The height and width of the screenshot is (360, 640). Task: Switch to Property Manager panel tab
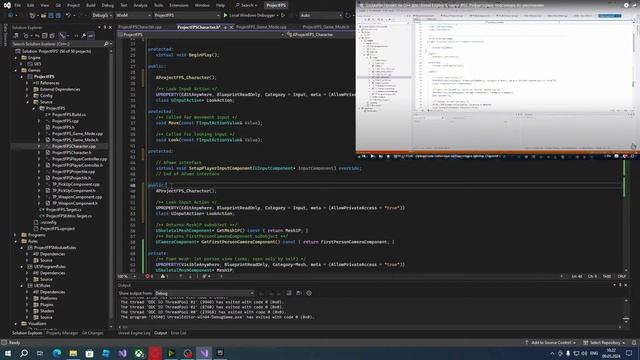click(62, 333)
